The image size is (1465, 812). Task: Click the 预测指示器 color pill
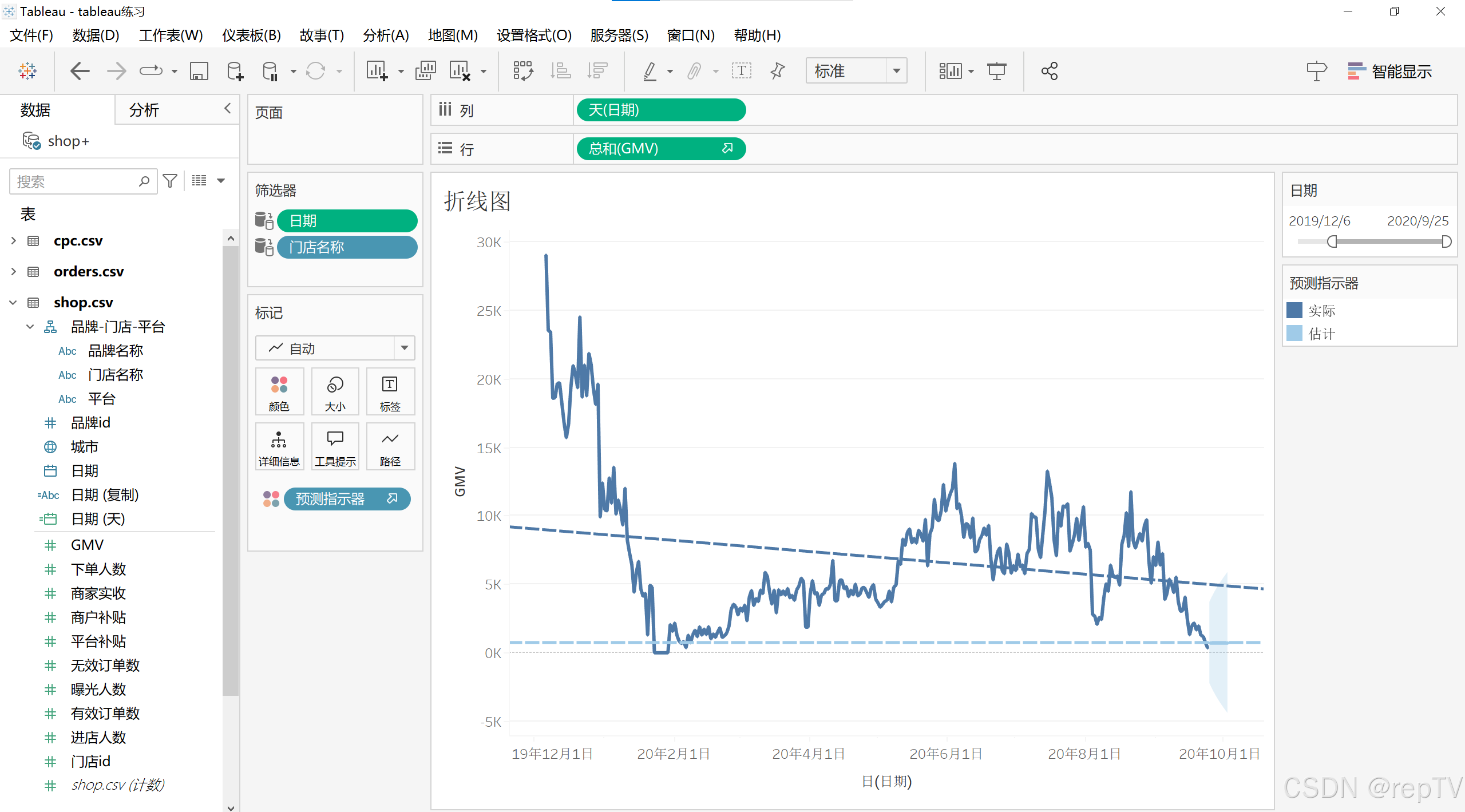pos(347,499)
